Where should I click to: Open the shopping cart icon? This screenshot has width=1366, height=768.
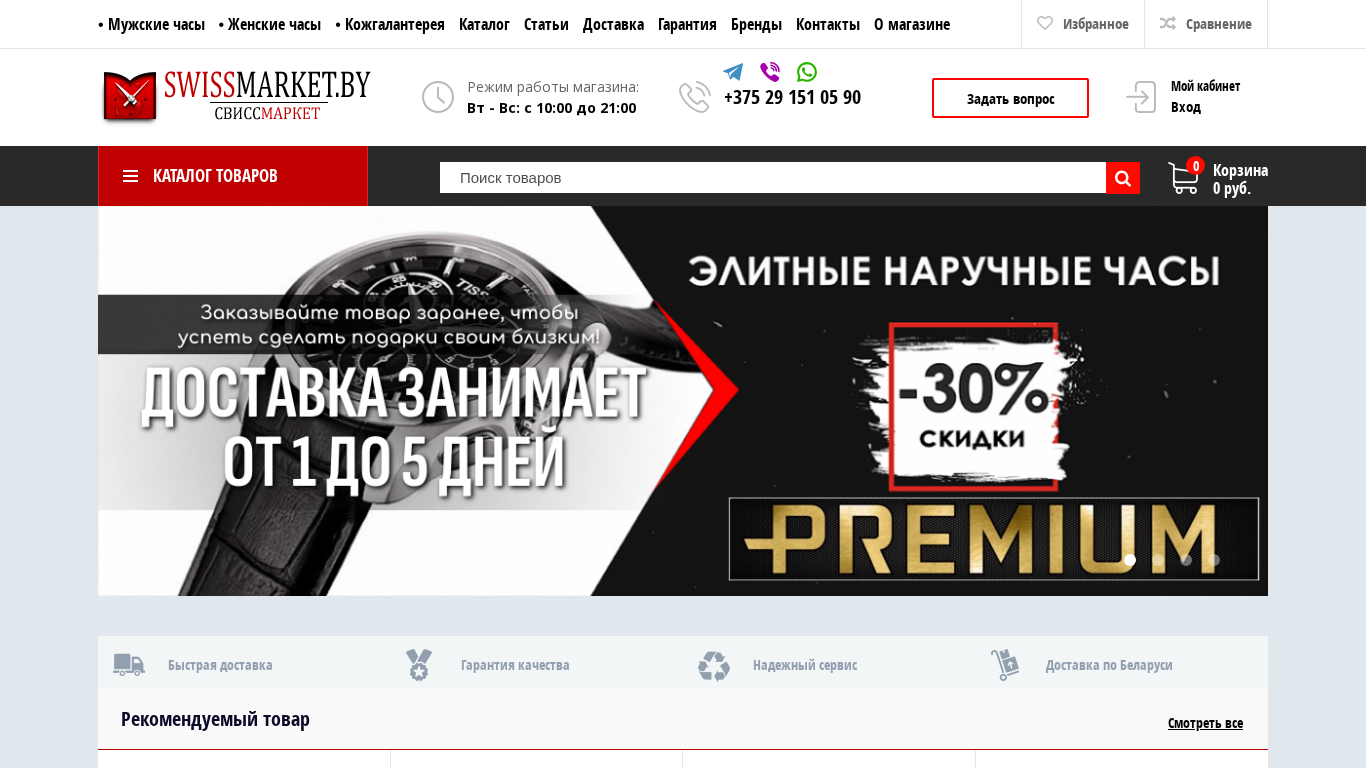point(1184,178)
